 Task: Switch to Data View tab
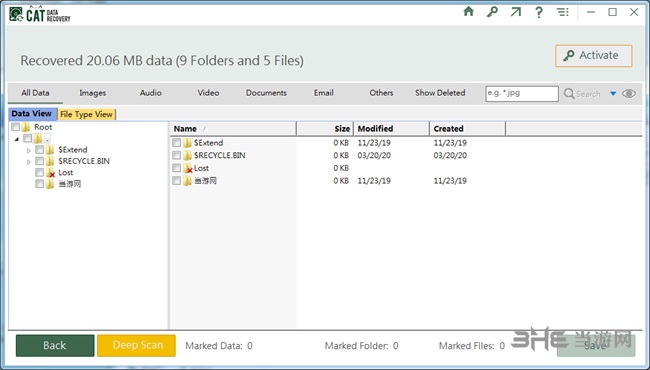(x=32, y=114)
